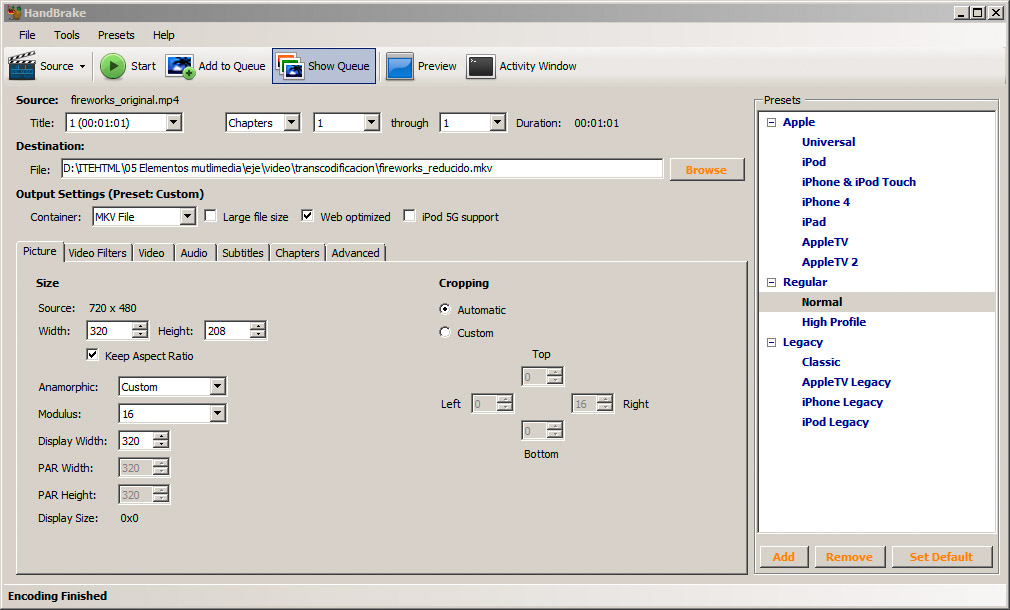Click the Source clapperboard icon
Image resolution: width=1010 pixels, height=610 pixels.
click(22, 66)
